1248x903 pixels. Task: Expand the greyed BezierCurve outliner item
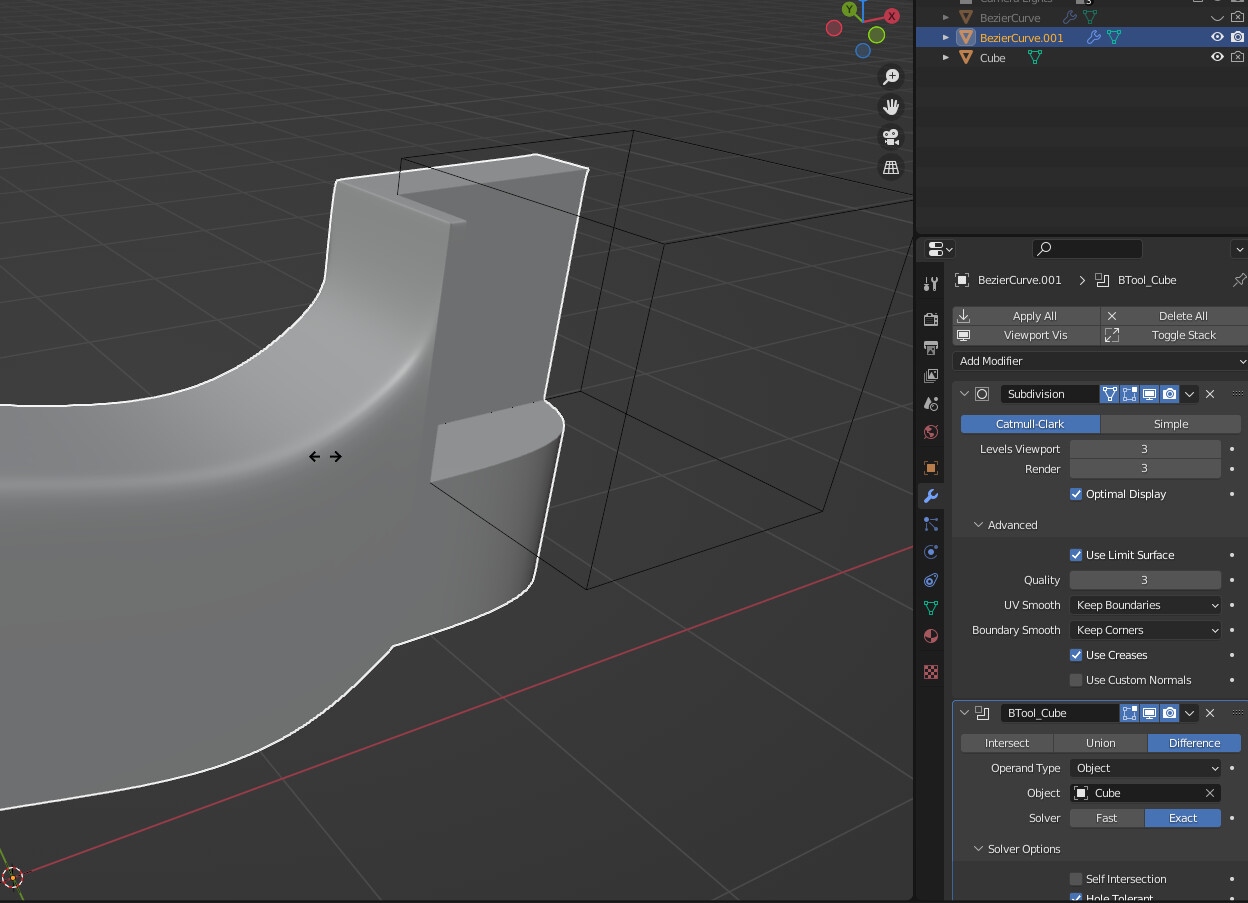946,17
